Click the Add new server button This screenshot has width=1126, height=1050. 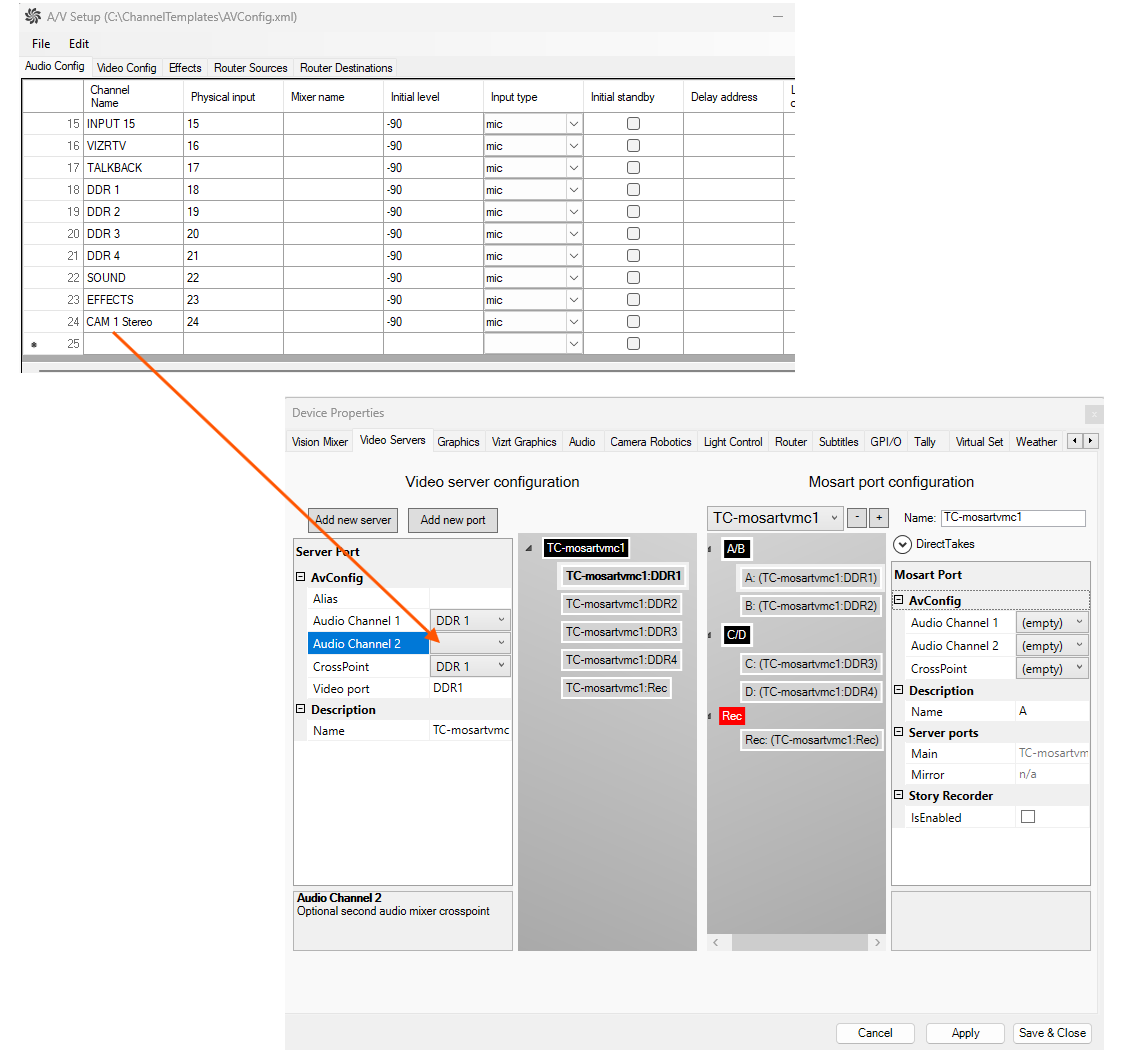click(352, 520)
